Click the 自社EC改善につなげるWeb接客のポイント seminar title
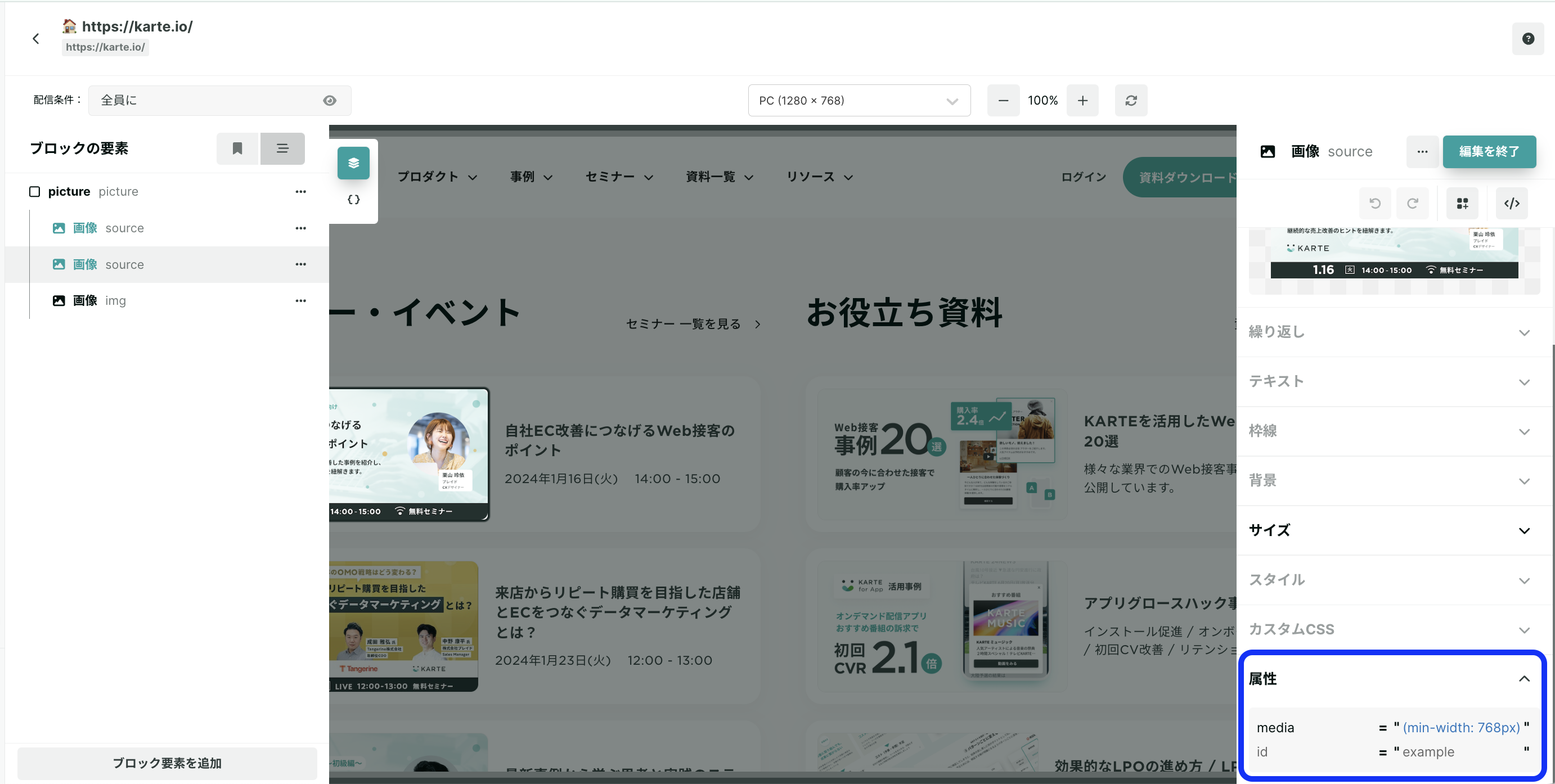The width and height of the screenshot is (1555, 784). (x=619, y=440)
